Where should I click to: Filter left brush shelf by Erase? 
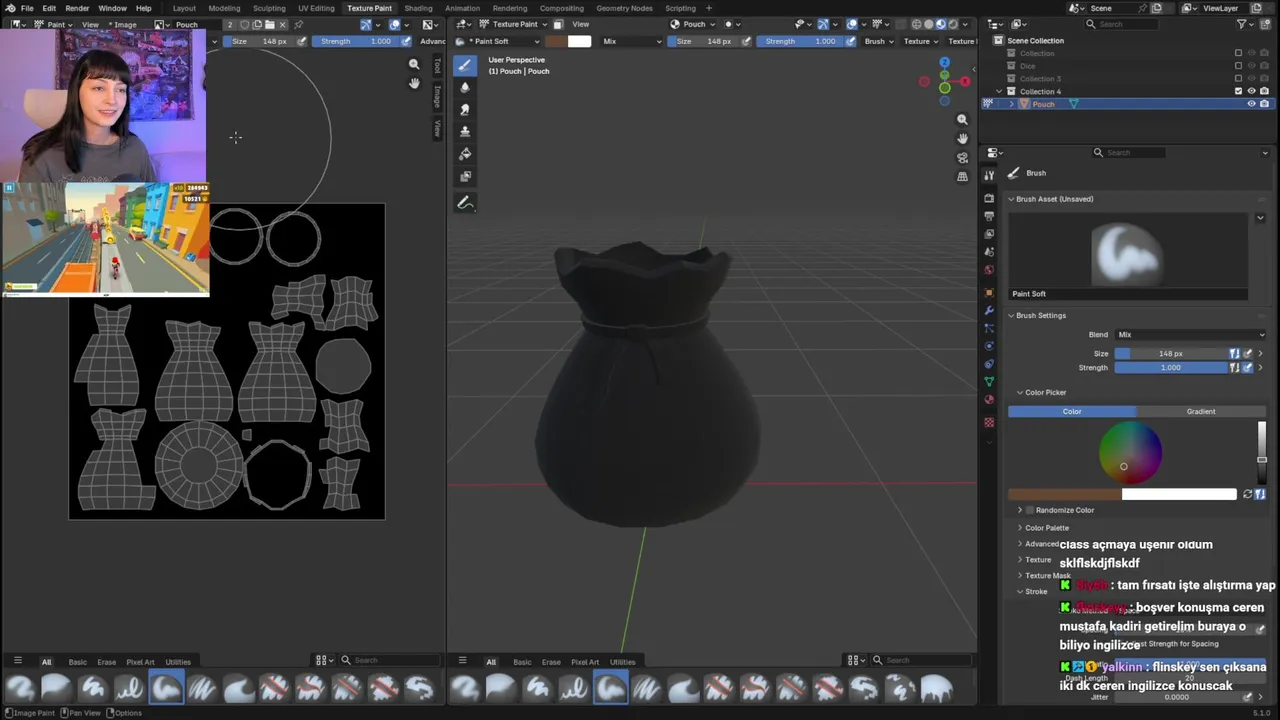(x=106, y=662)
